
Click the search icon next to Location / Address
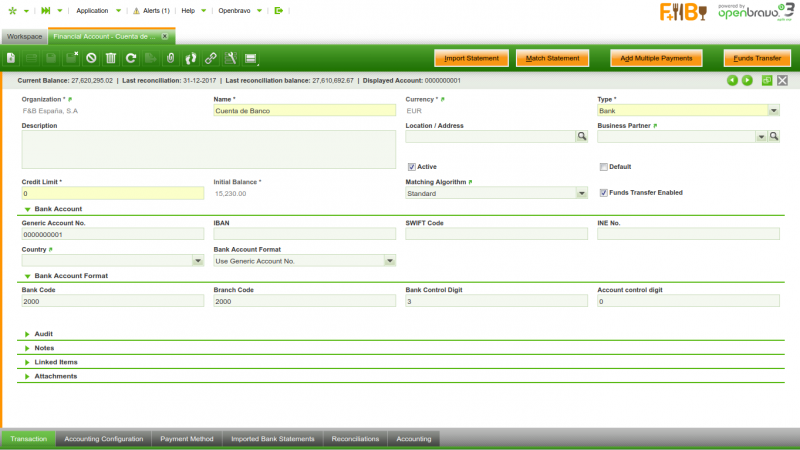pos(581,136)
